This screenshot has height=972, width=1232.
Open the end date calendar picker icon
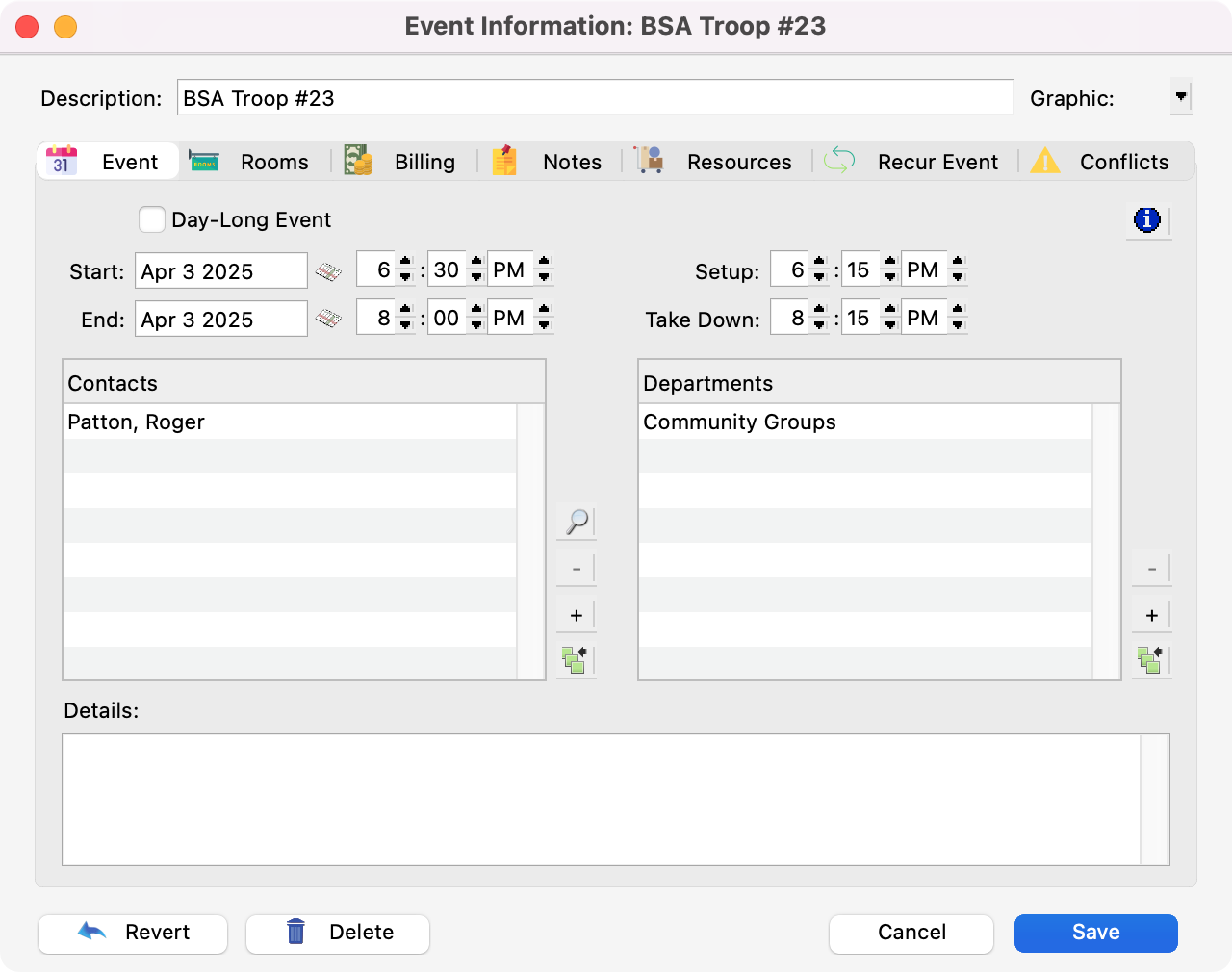328,319
